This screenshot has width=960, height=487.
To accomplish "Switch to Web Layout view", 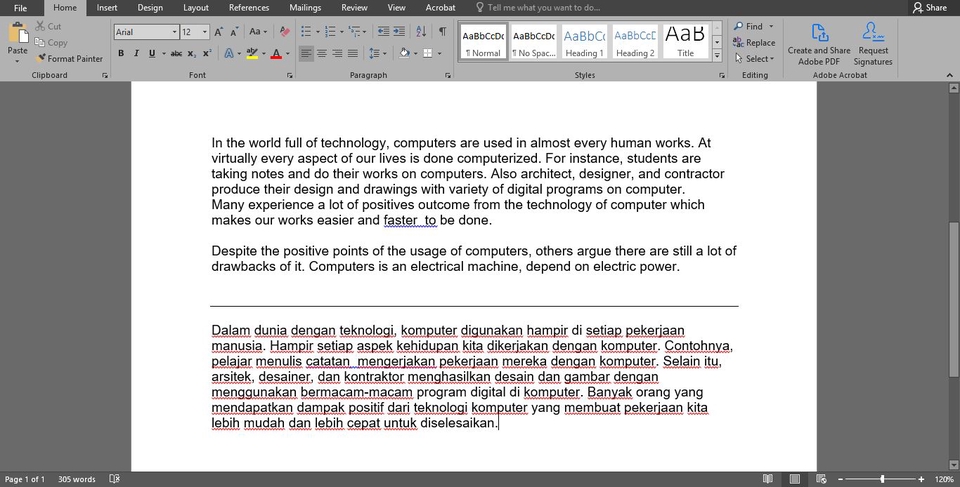I will pos(822,479).
